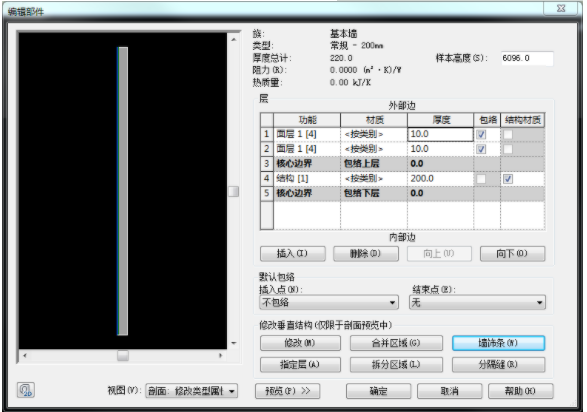Click 功能 cell in row 2

307,149
